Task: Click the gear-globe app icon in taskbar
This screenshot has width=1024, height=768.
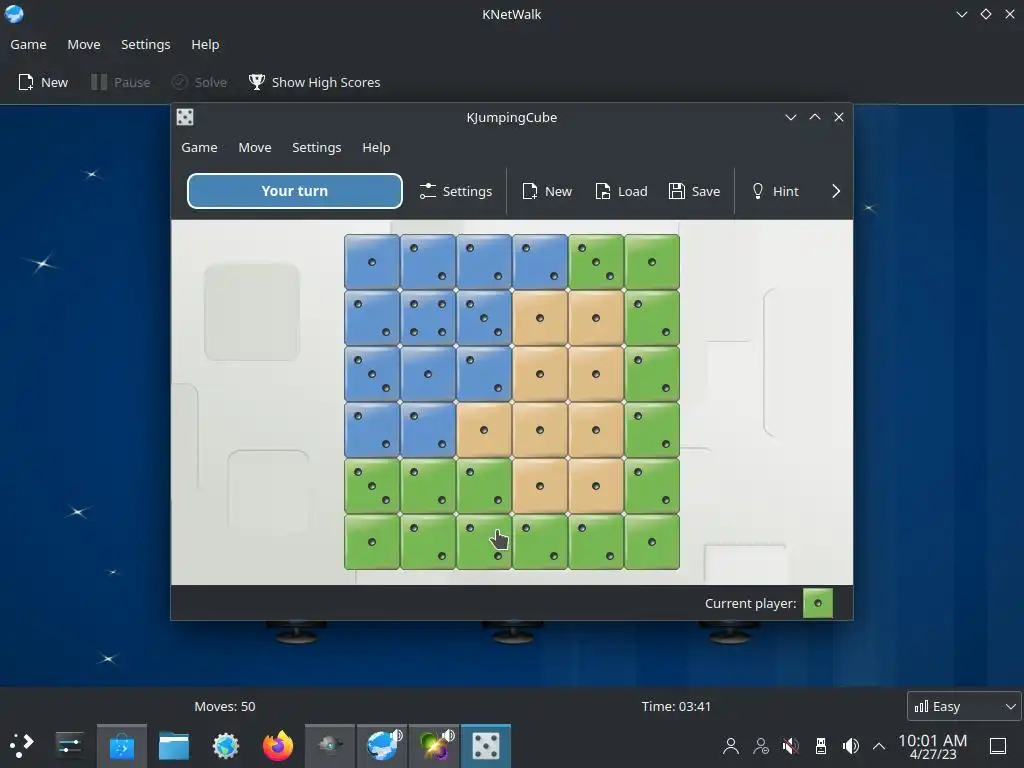Action: pos(226,746)
